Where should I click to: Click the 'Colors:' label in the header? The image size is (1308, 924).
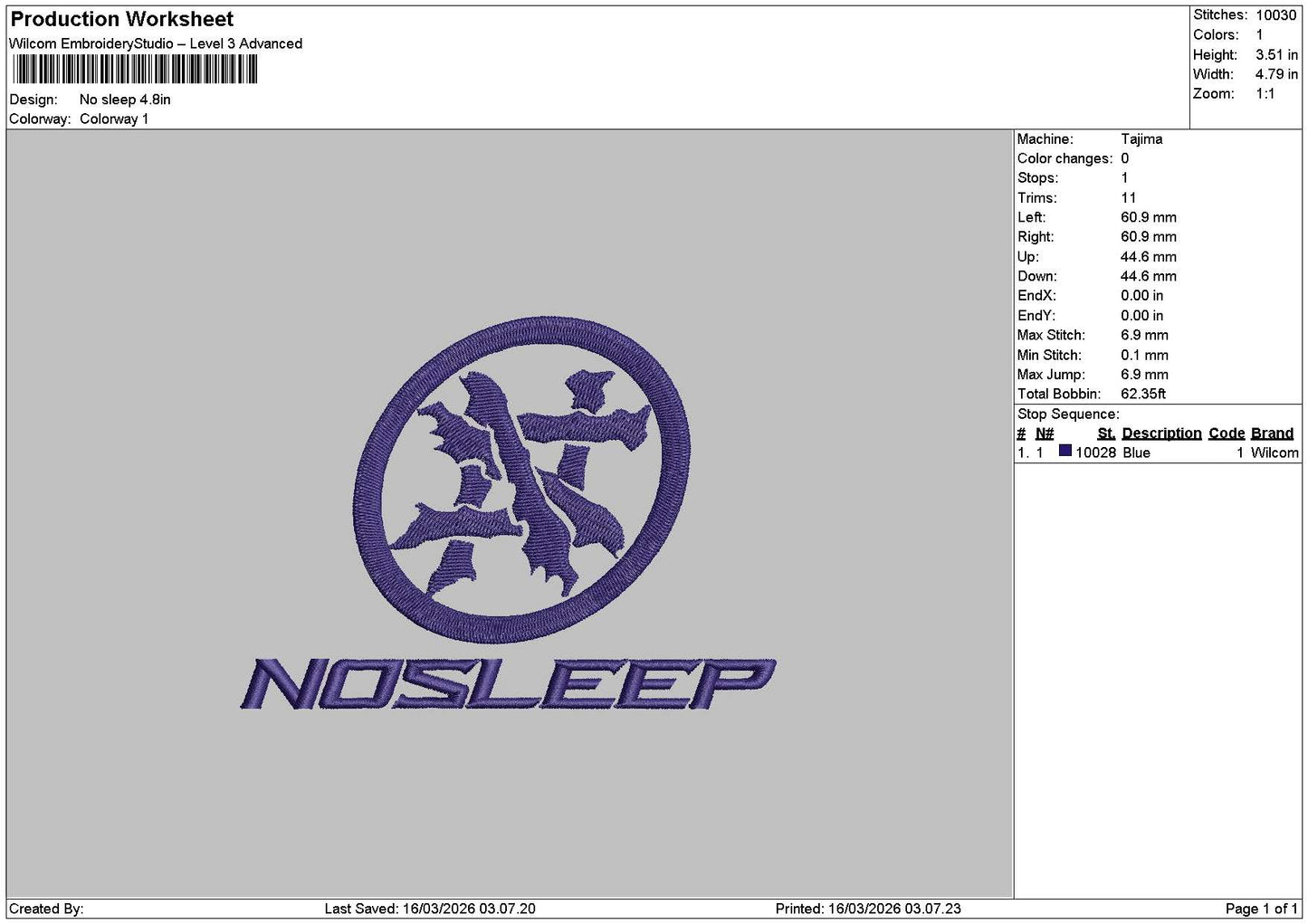(1216, 34)
